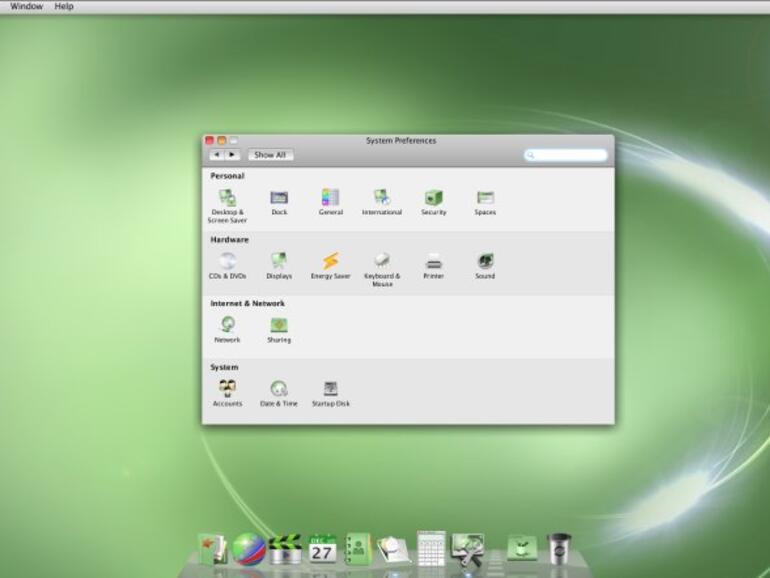Open the Window menu
This screenshot has height=578, width=770.
27,6
